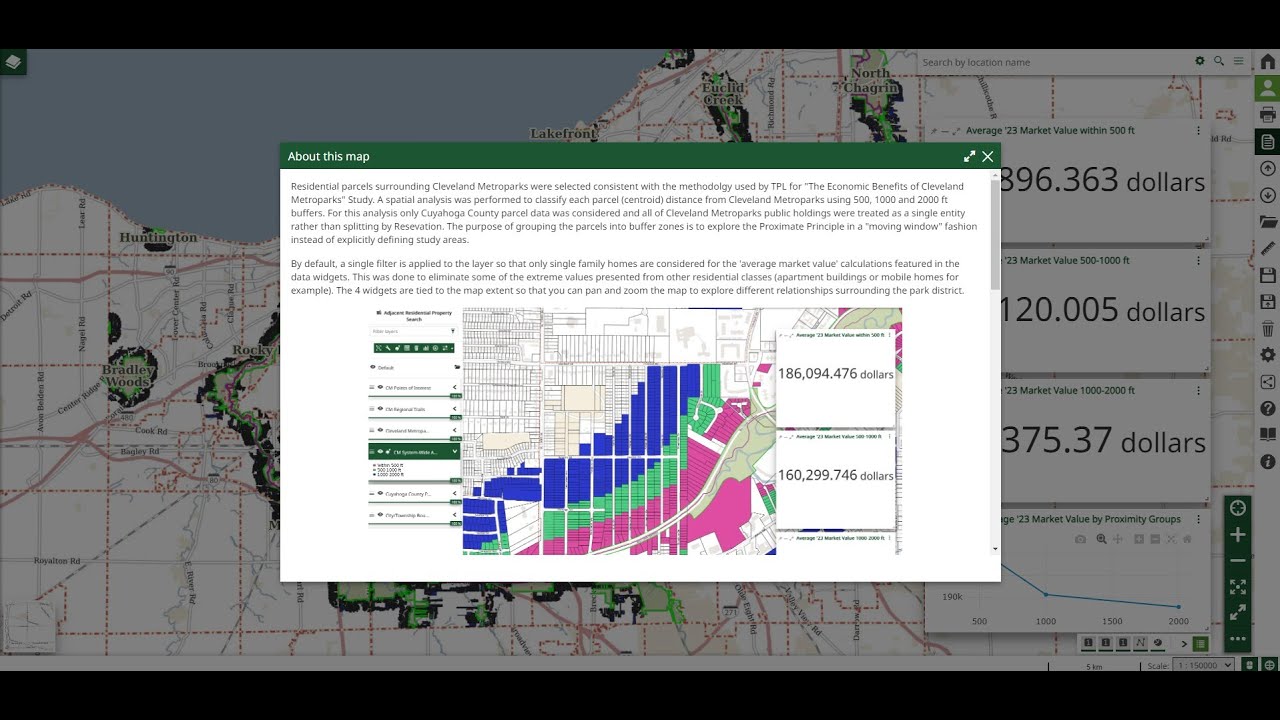Toggle the mouse coordinates icon in status bar
This screenshot has height=720, width=1280.
[x=1250, y=665]
